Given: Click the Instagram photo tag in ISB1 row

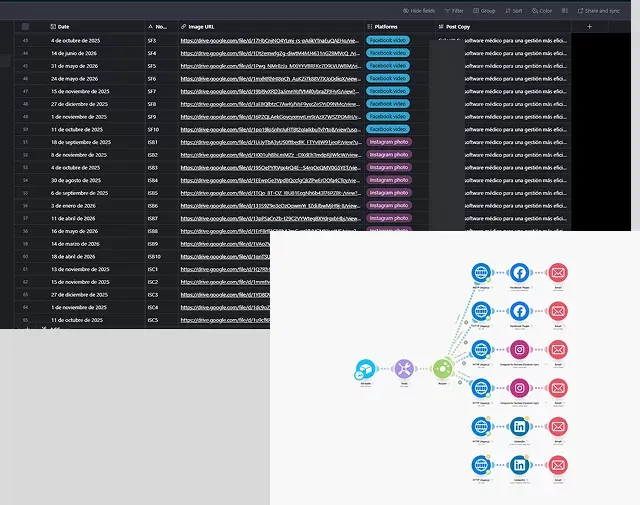Looking at the screenshot, I should coord(389,142).
